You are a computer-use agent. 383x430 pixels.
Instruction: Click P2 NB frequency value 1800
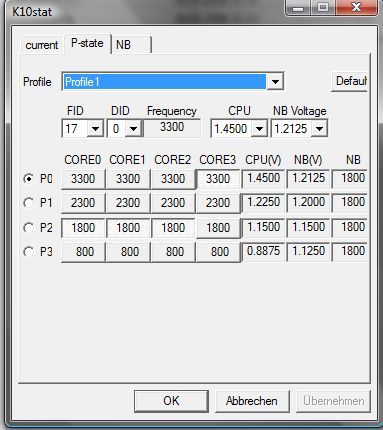coord(350,227)
